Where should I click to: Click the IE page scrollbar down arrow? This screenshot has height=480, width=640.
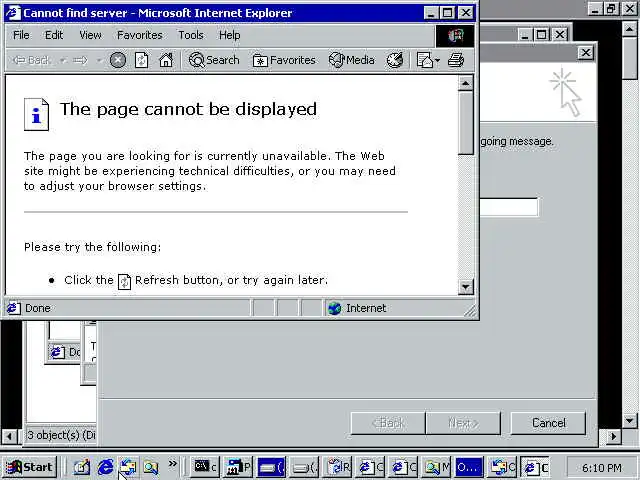pos(466,287)
